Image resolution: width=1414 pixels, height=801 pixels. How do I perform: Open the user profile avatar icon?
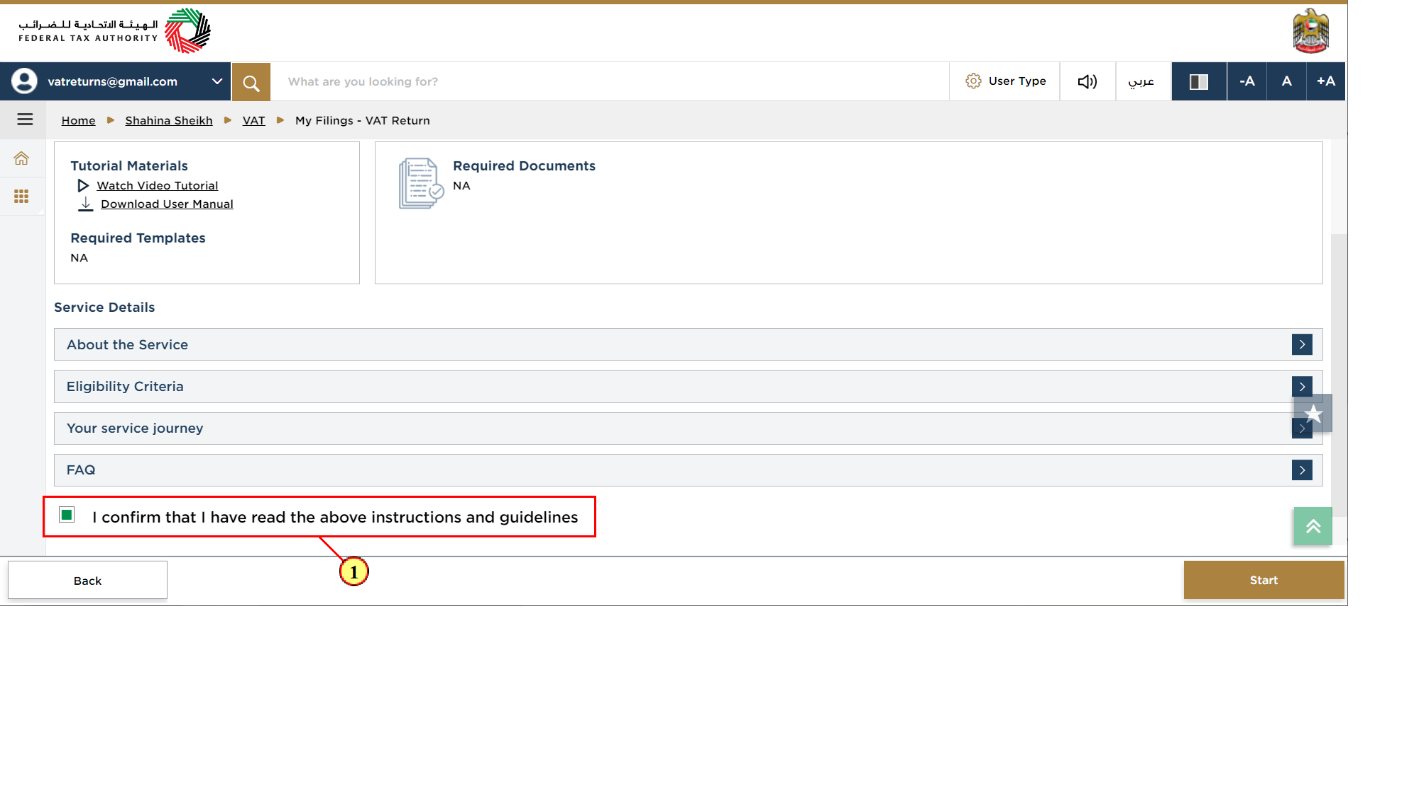point(24,81)
